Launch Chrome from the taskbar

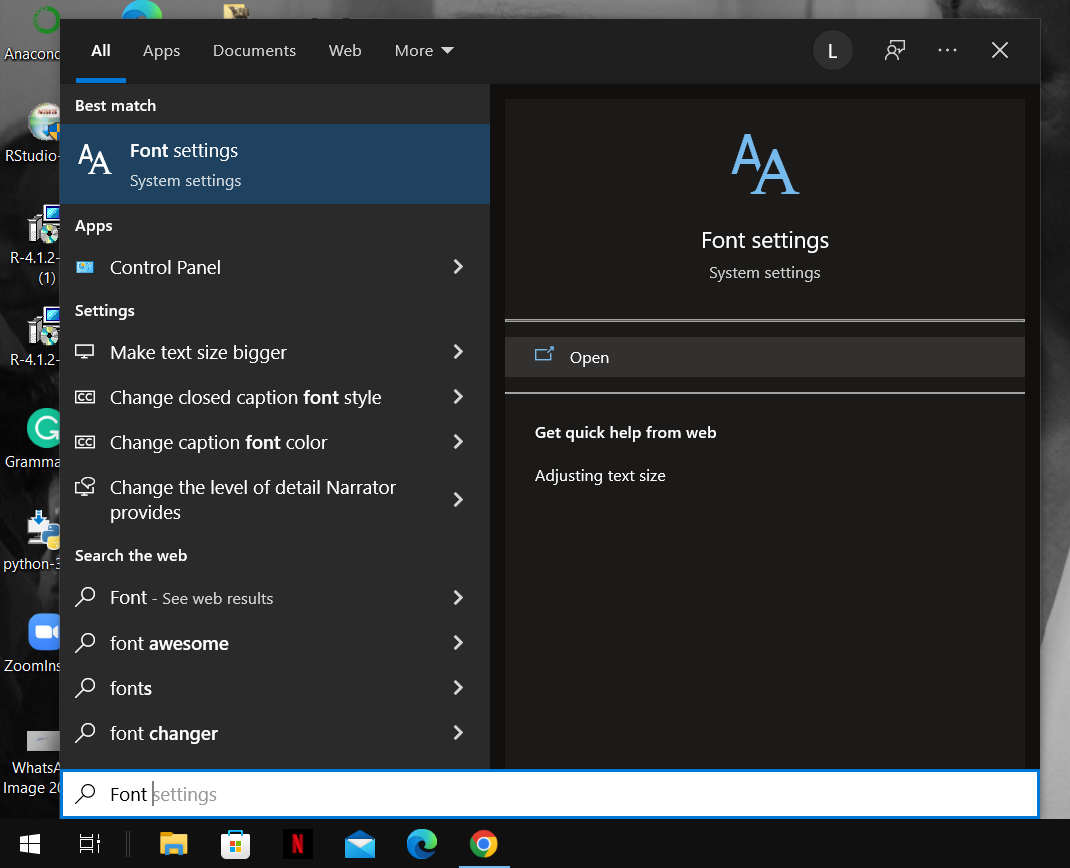click(x=484, y=845)
